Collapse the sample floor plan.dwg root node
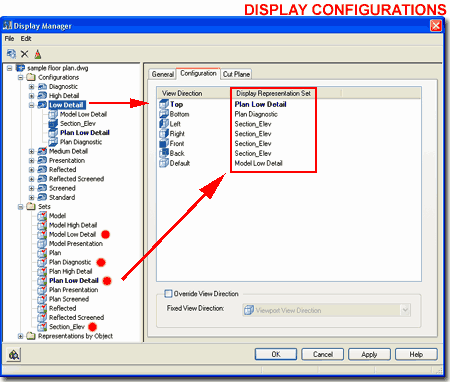 coord(9,68)
